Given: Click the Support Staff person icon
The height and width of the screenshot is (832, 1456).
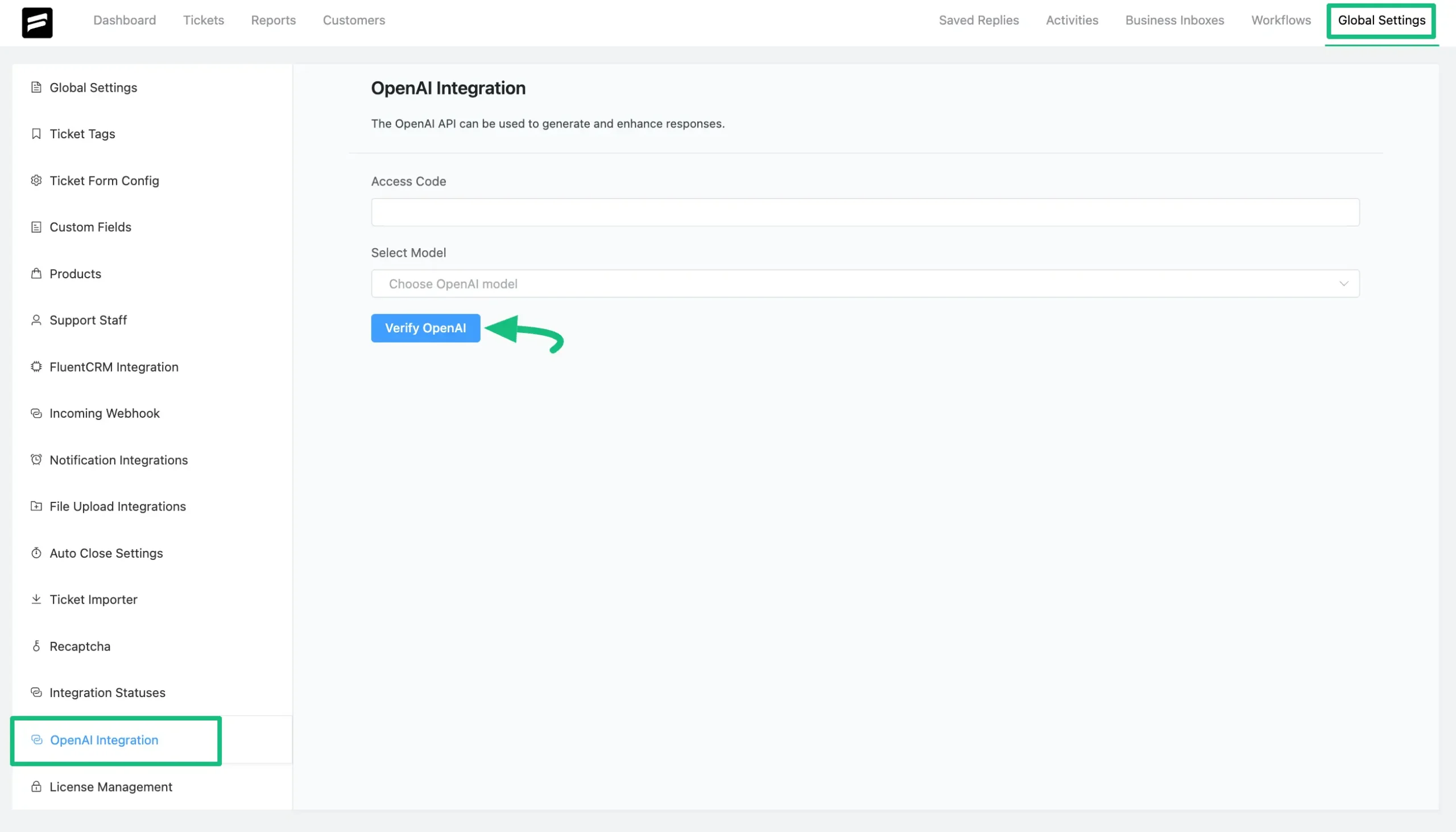Looking at the screenshot, I should coord(36,320).
